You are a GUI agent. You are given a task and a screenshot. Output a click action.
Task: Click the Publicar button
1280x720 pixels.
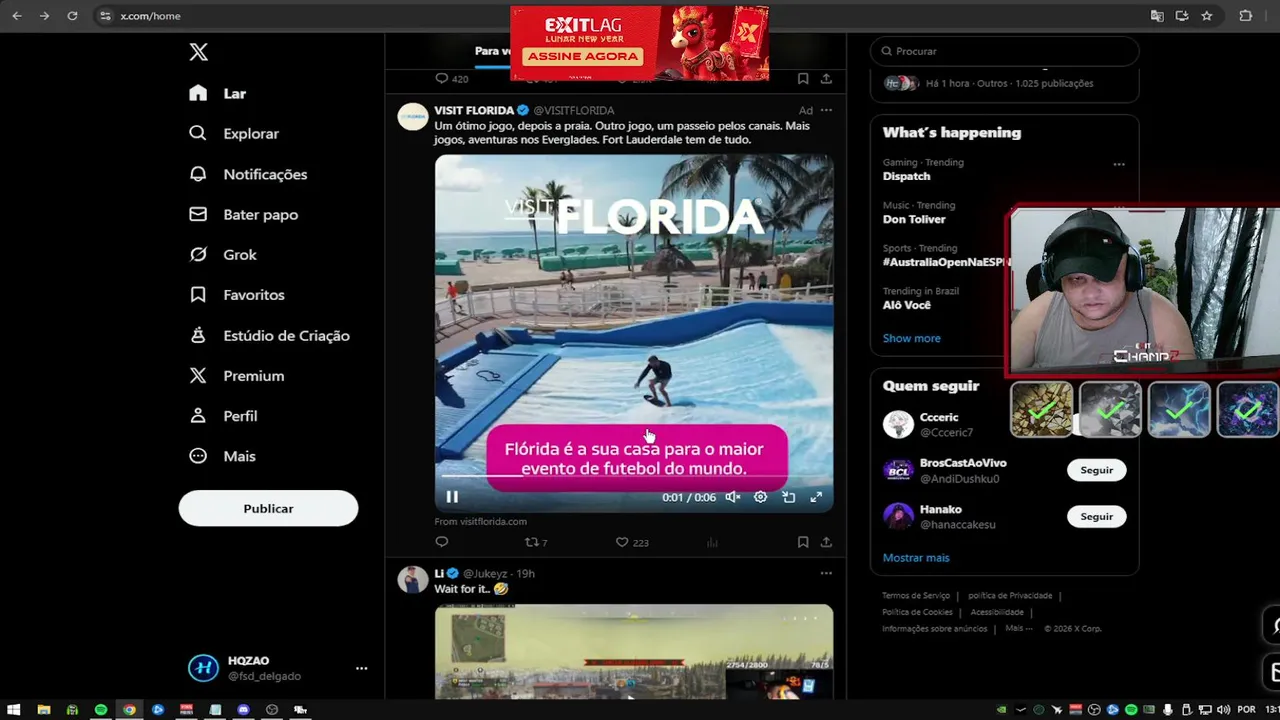[x=268, y=508]
